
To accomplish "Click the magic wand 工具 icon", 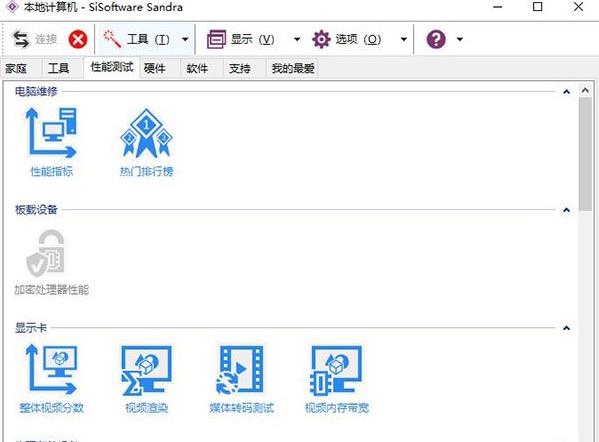I will pos(112,39).
